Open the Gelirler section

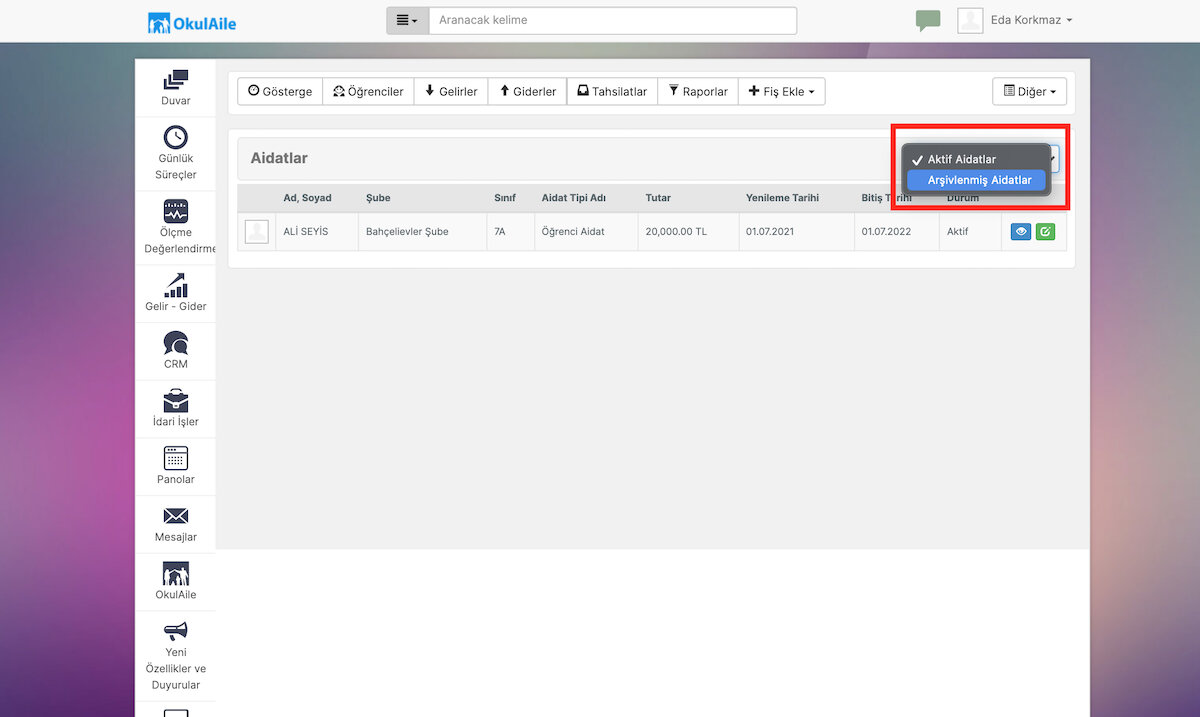[x=451, y=92]
